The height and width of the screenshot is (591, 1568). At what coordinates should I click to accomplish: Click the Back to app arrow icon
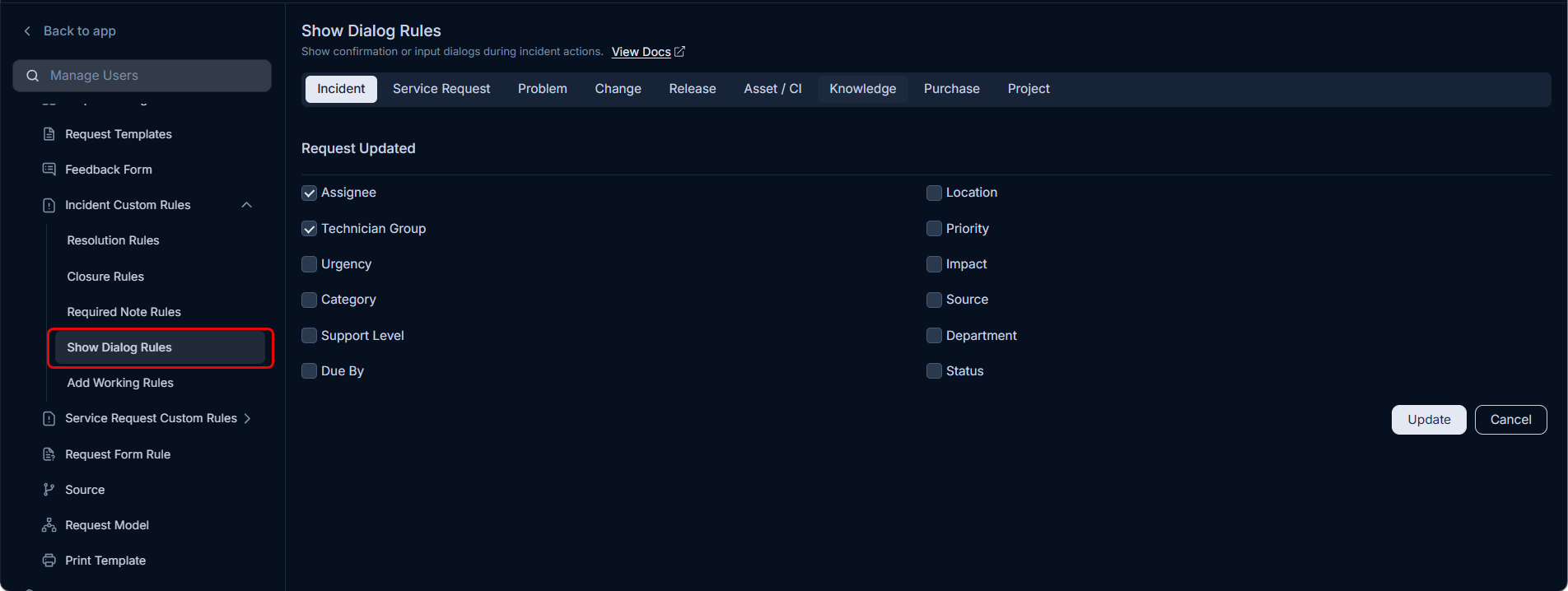(27, 30)
